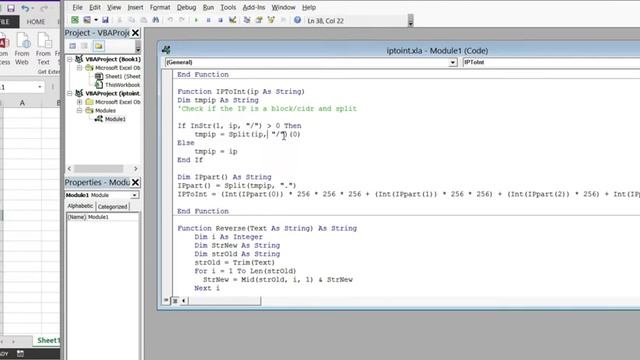640x360 pixels.
Task: Click the Project panel scrollbar right arrow
Action: tap(136, 169)
